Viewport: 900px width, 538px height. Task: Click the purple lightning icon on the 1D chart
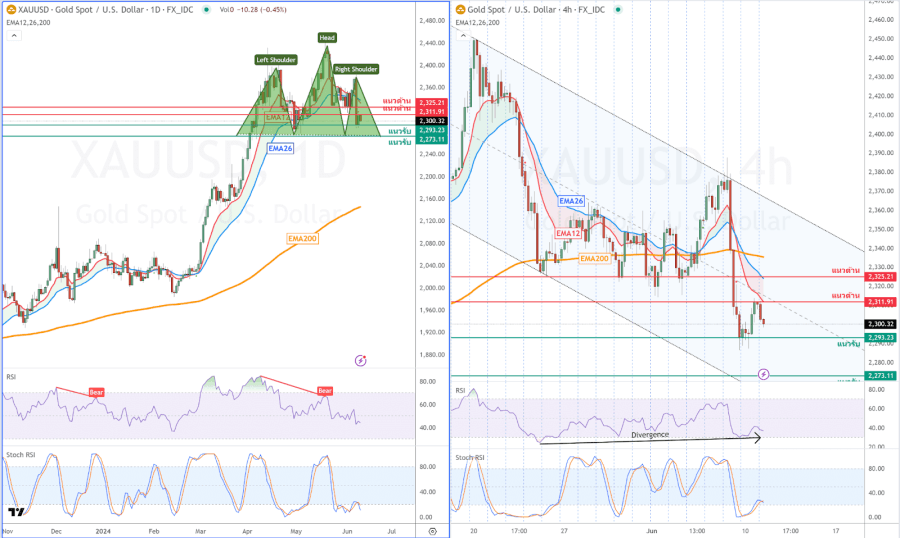(360, 360)
